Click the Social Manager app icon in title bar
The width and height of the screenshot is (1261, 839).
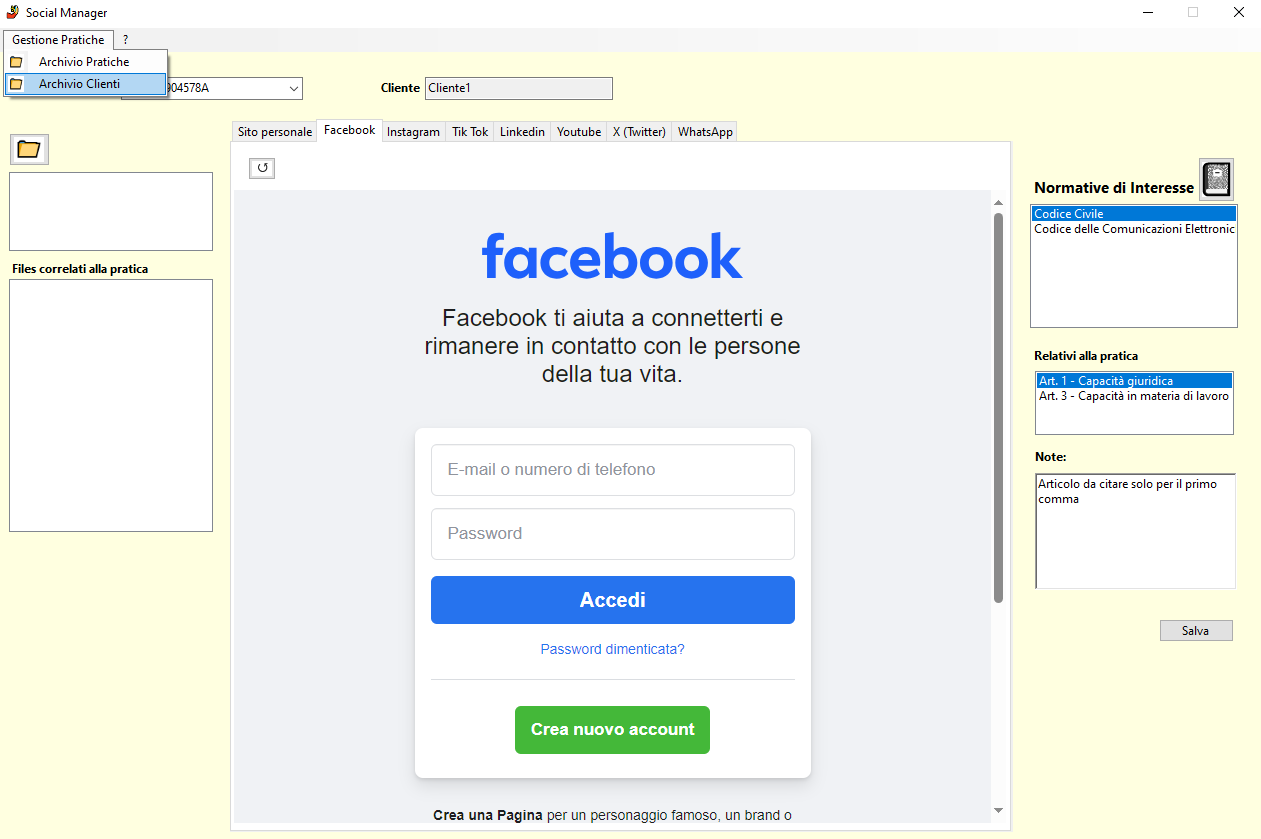coord(13,13)
